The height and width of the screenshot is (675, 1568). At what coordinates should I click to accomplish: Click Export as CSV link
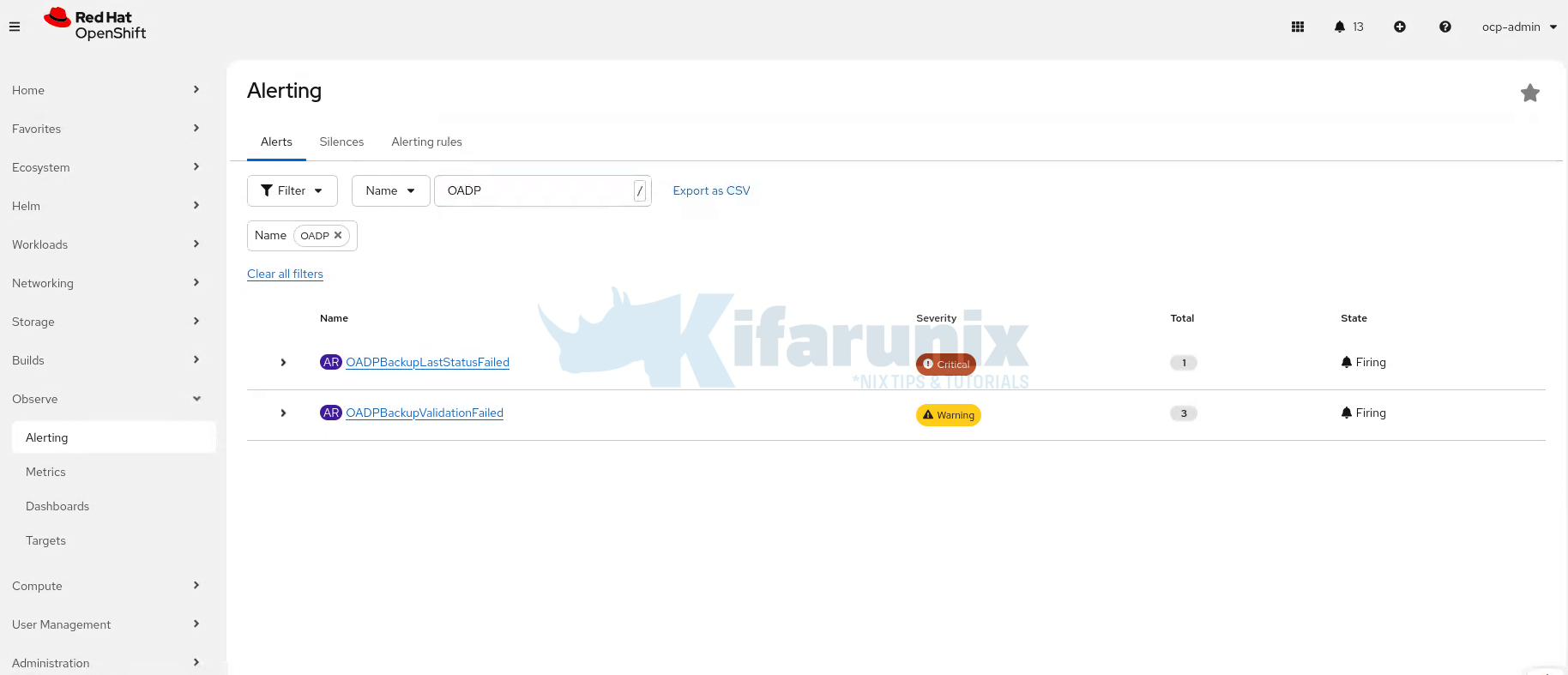(x=711, y=190)
